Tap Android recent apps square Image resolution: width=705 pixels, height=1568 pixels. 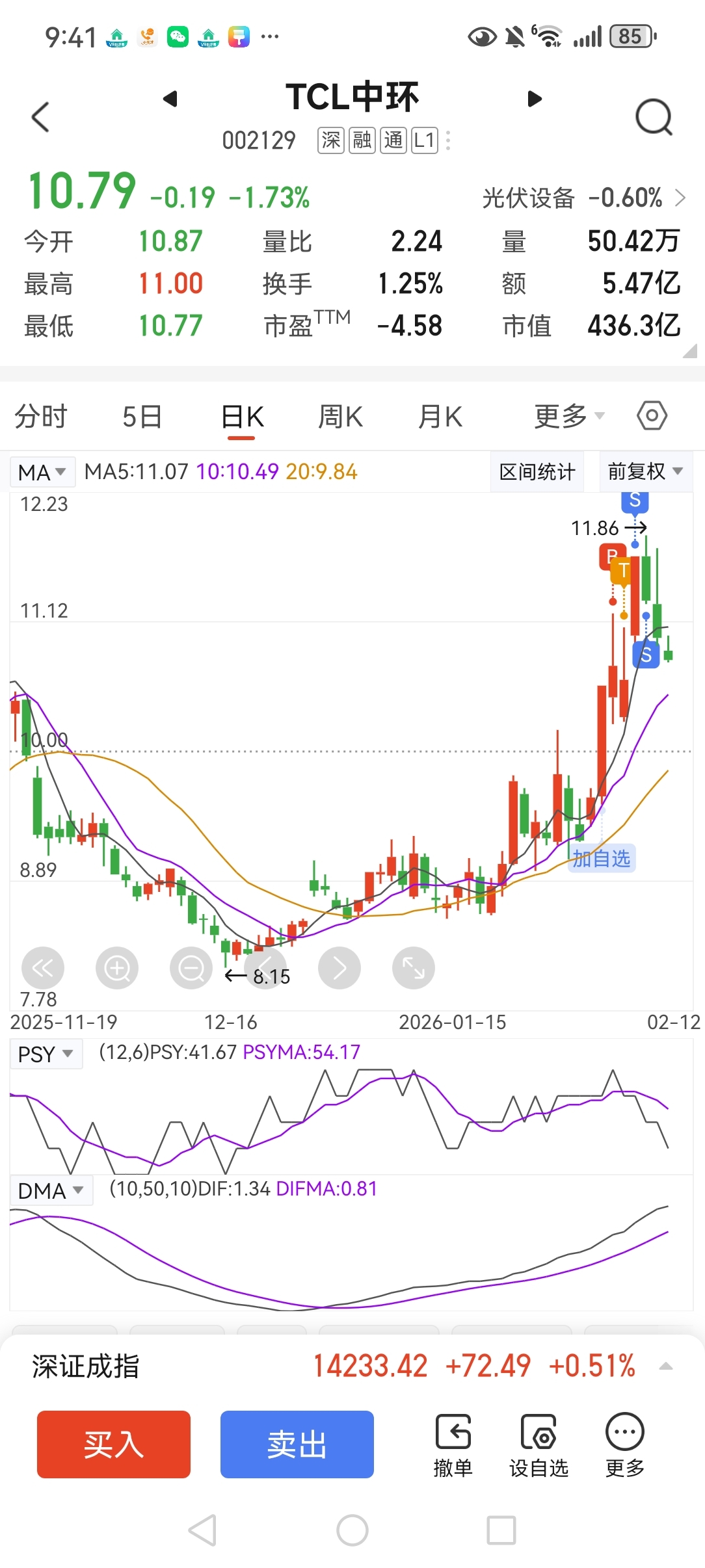[x=501, y=1530]
